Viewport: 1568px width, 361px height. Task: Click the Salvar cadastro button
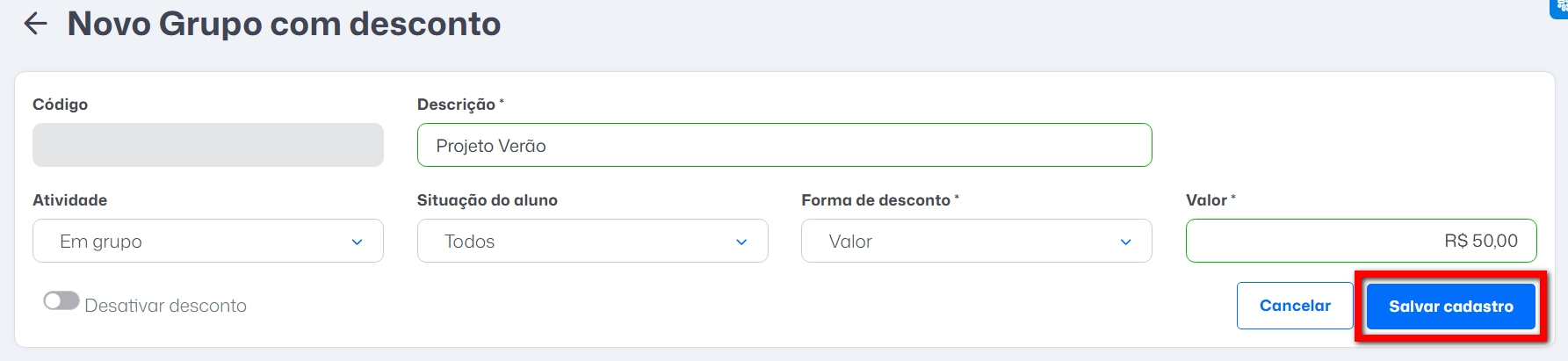tap(1451, 307)
